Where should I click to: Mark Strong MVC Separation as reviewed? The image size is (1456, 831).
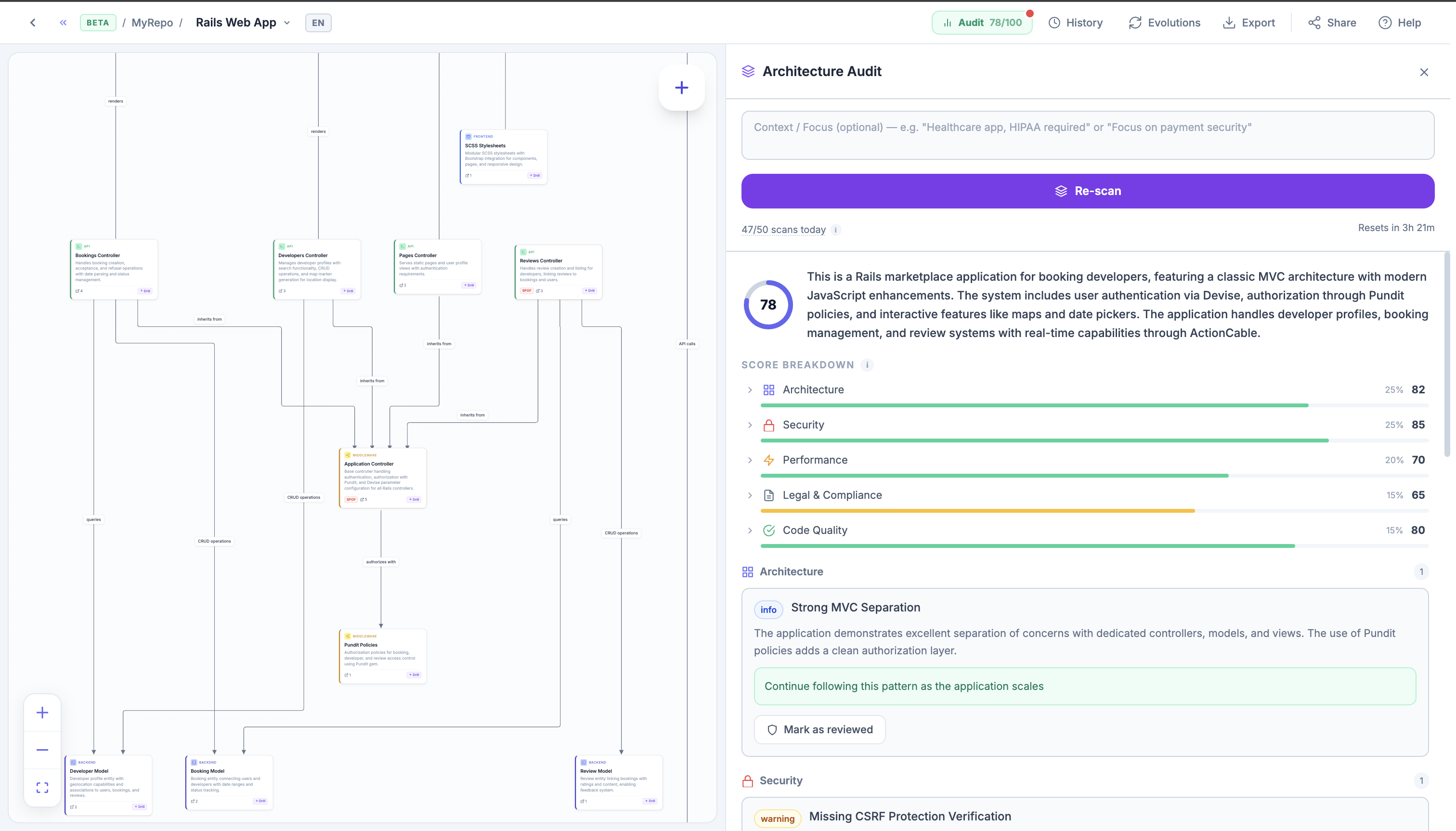tap(819, 729)
